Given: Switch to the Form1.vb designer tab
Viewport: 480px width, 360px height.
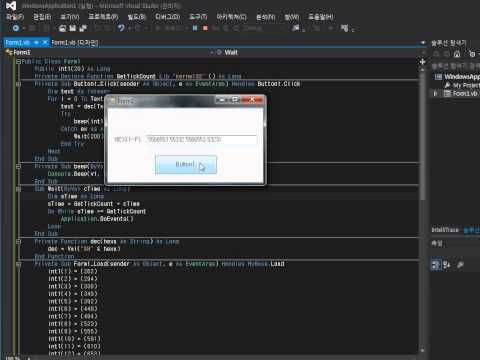Looking at the screenshot, I should [x=75, y=43].
